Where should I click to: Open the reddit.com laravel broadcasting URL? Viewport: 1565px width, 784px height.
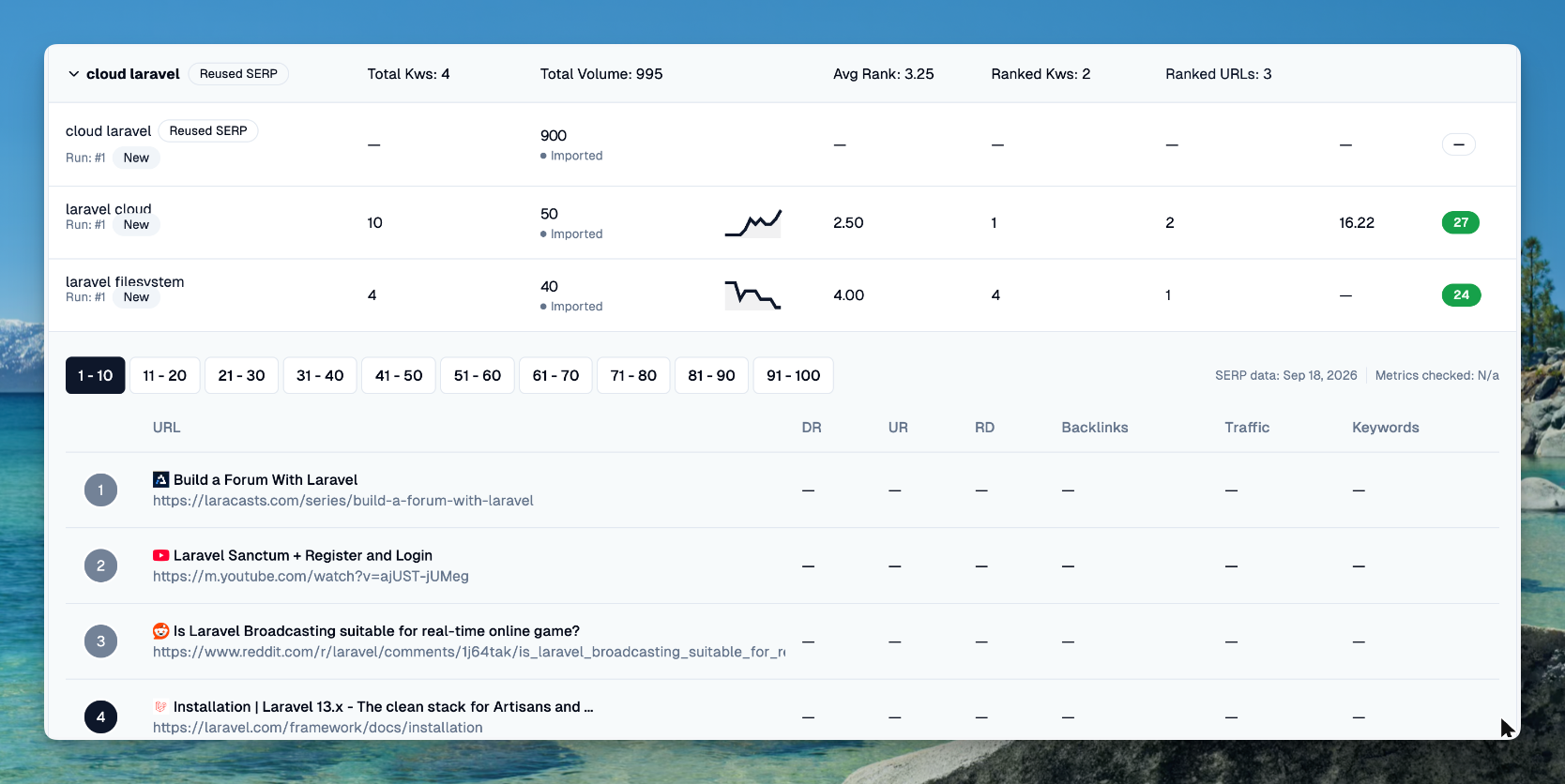tap(469, 652)
